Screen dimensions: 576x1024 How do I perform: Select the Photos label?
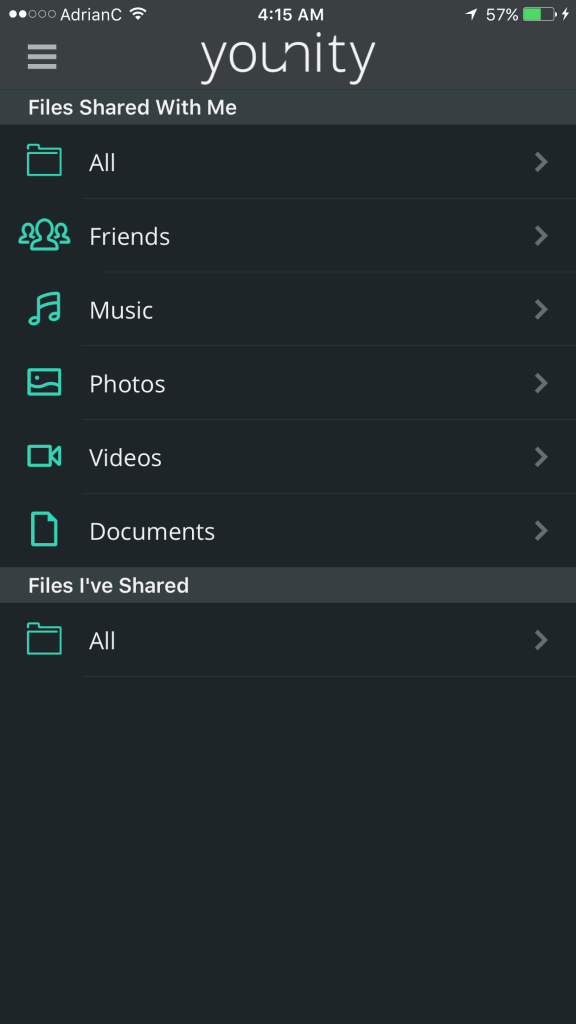[x=127, y=384]
